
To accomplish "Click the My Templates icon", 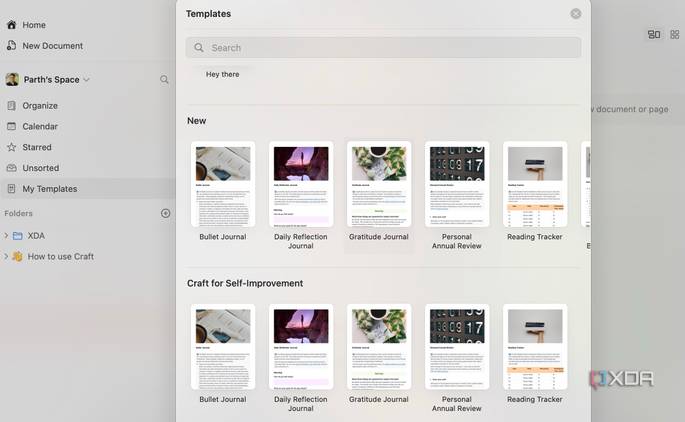I will (x=12, y=189).
